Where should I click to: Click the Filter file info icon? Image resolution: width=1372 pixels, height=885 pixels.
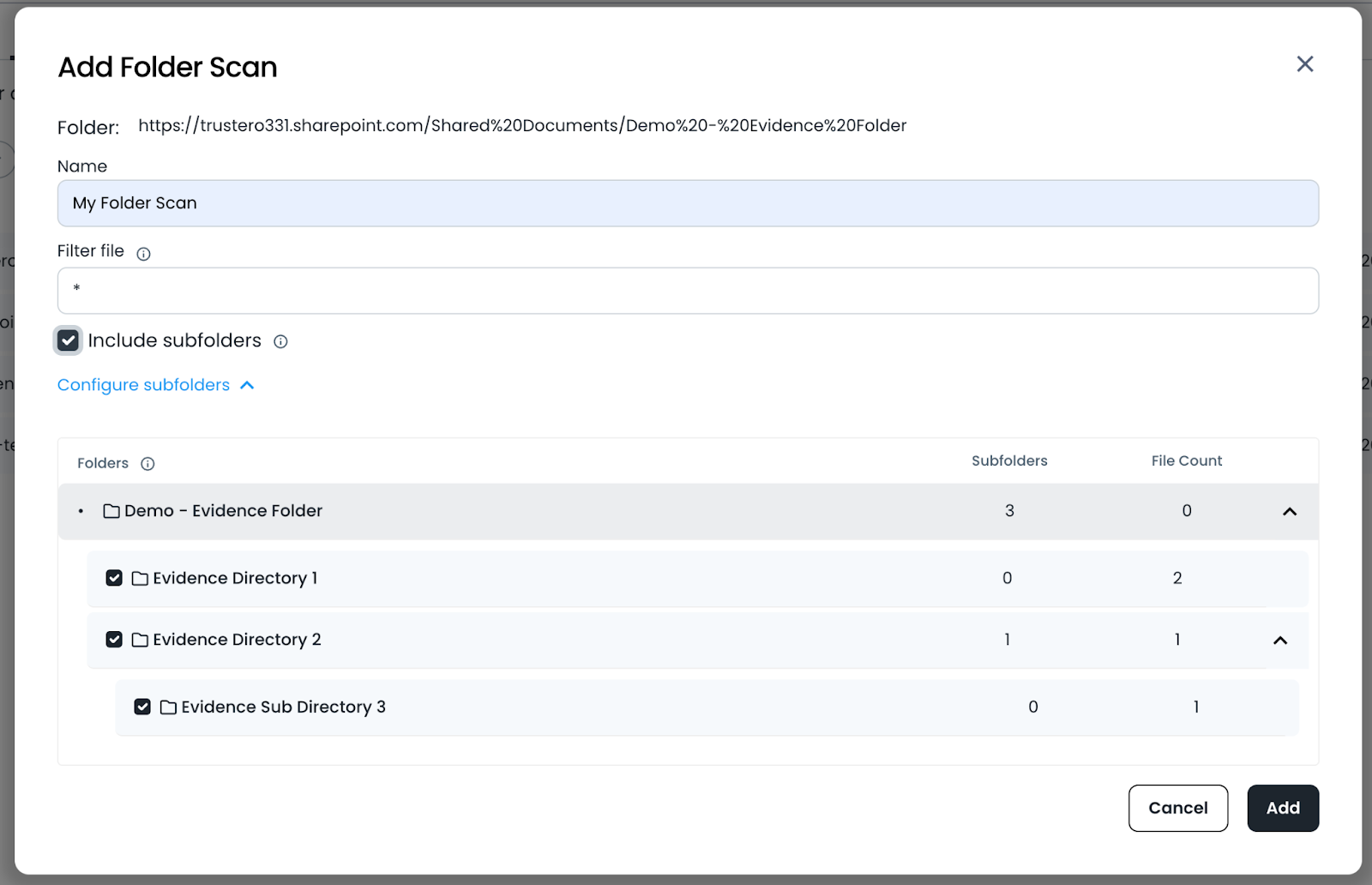pos(144,254)
